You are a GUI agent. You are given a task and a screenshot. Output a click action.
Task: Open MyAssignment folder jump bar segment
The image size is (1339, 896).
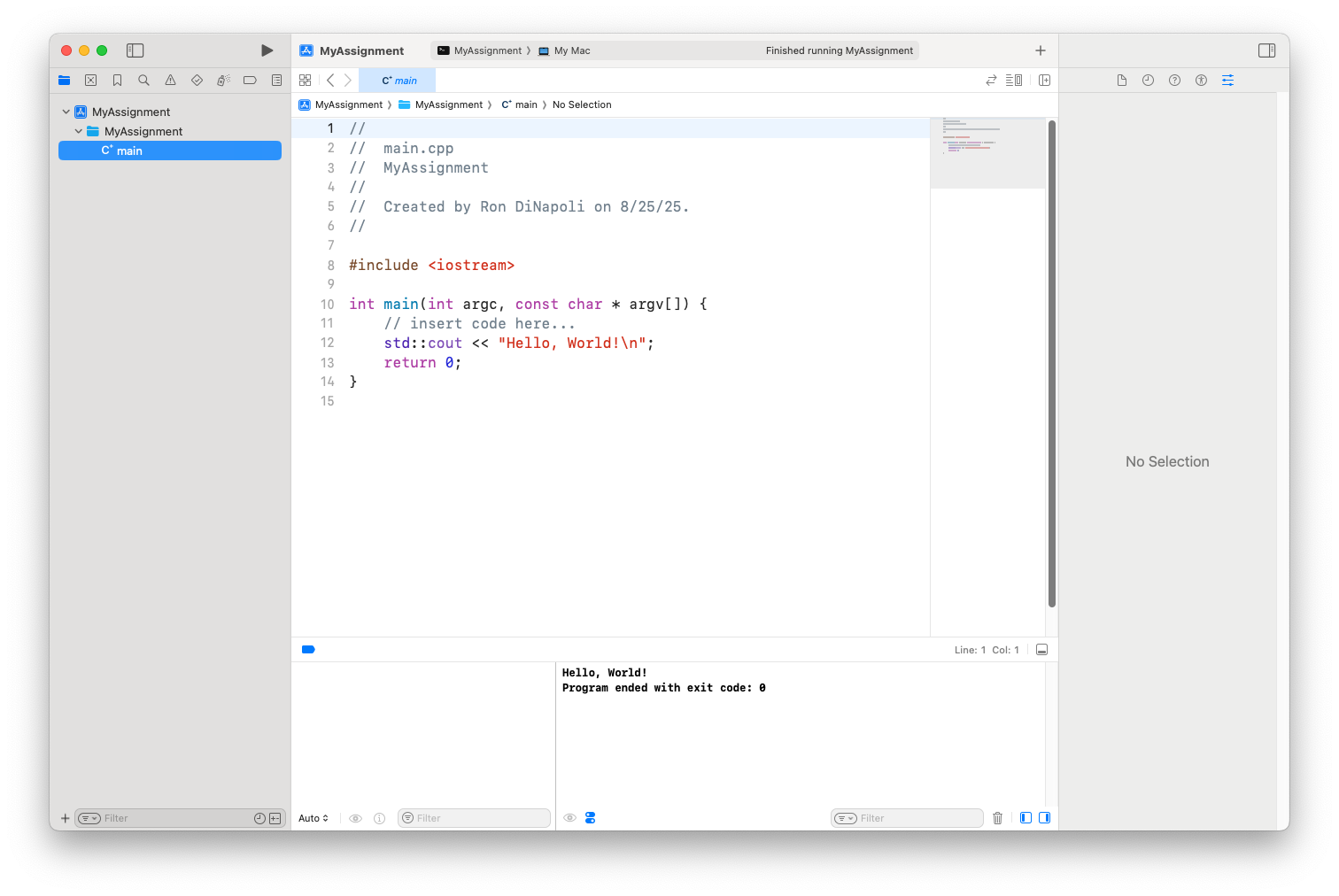[441, 104]
